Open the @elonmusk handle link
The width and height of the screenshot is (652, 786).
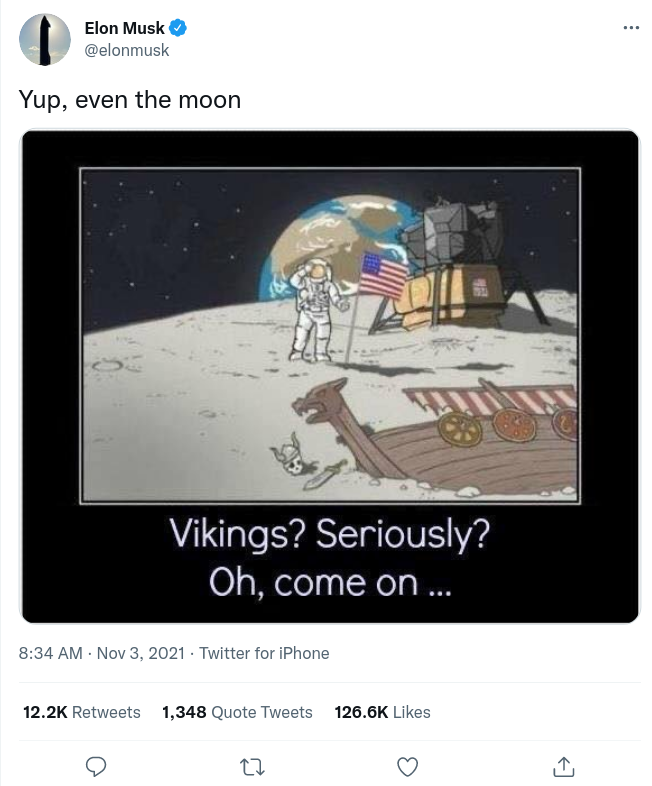(x=126, y=49)
